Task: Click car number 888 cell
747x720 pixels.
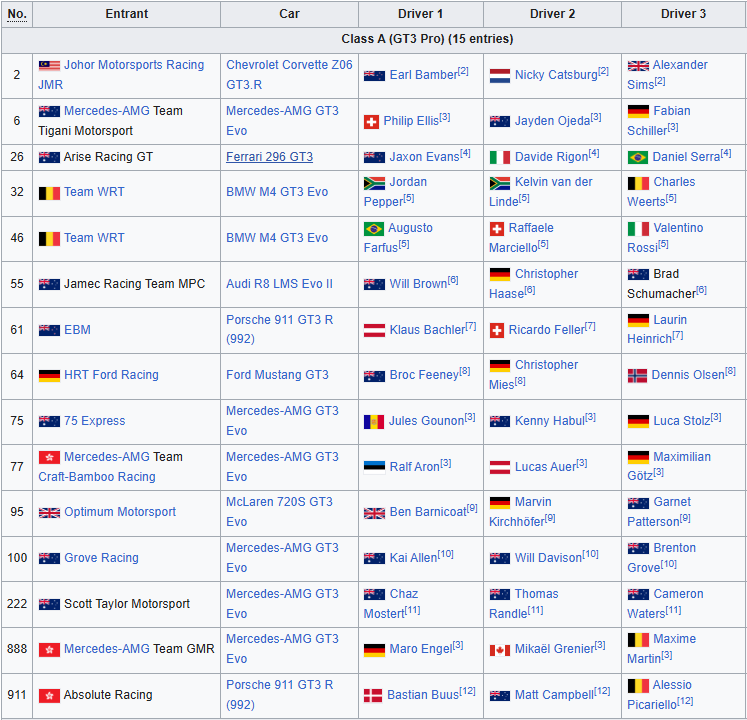Action: 17,649
